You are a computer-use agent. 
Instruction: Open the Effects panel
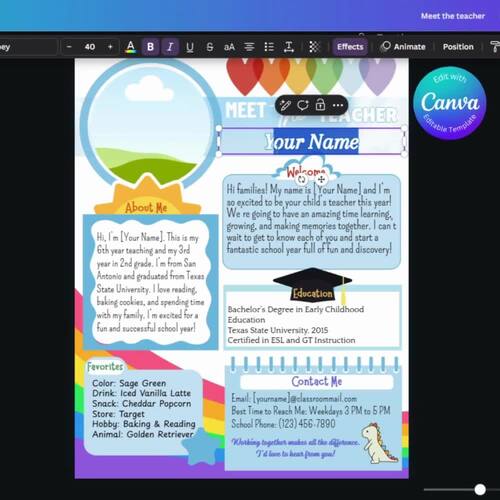(350, 47)
